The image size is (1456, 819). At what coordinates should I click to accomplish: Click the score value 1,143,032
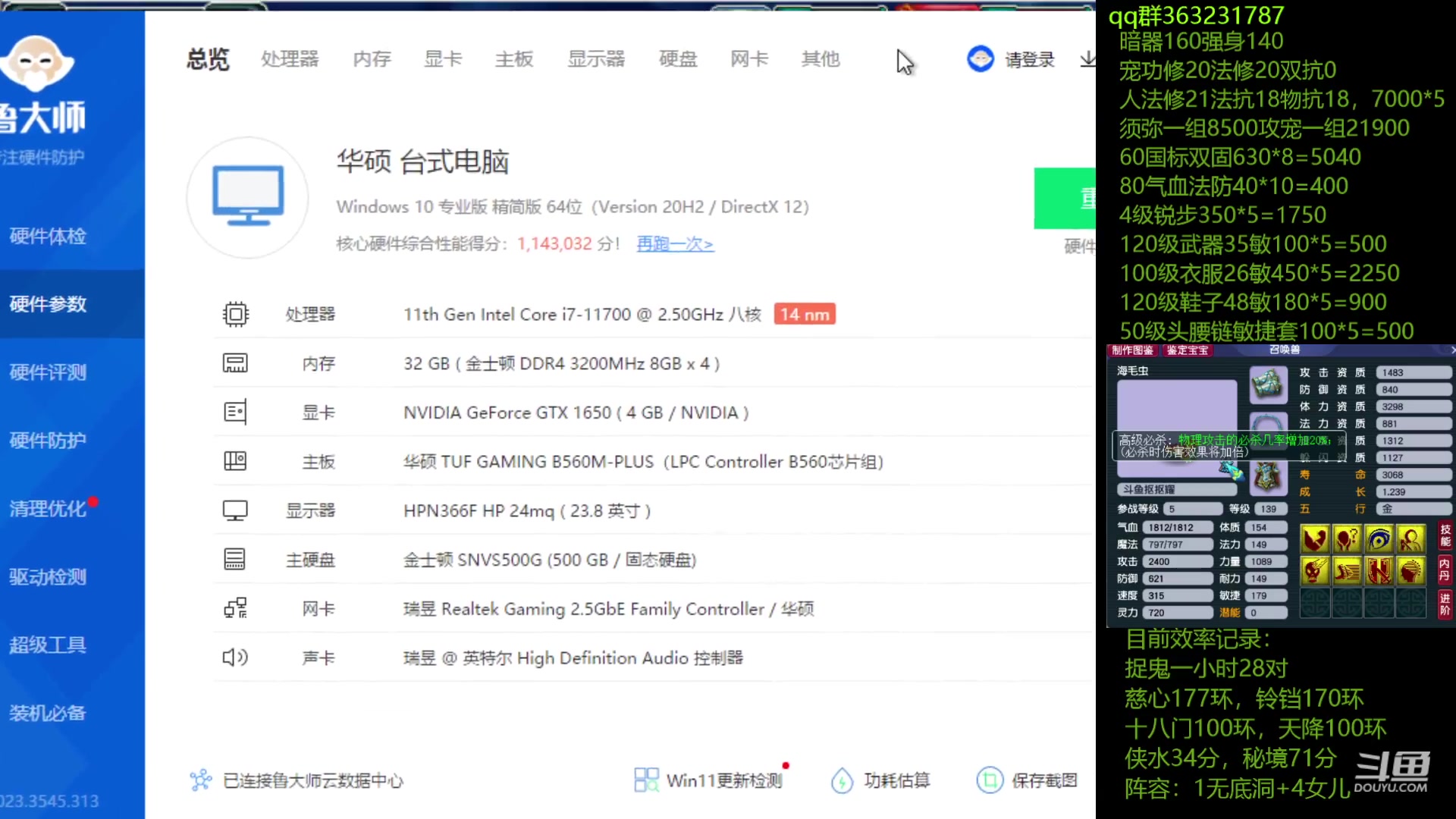tap(554, 244)
